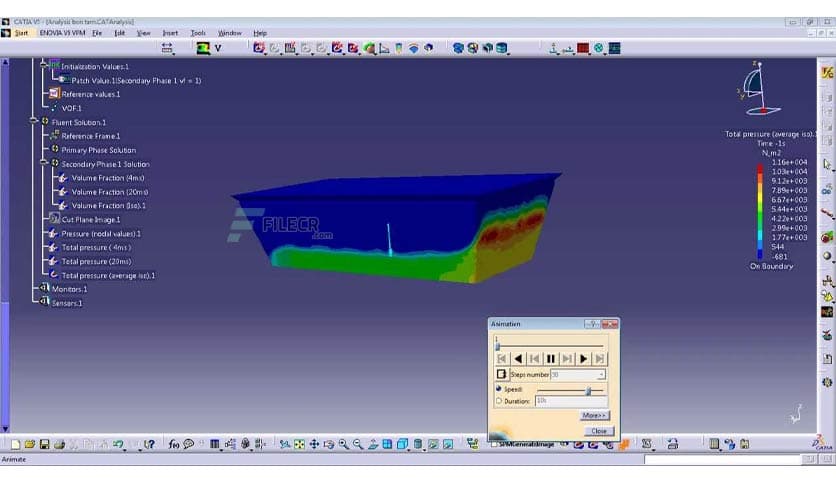The height and width of the screenshot is (484, 836).
Task: Open the Start menu
Action: click(21, 33)
